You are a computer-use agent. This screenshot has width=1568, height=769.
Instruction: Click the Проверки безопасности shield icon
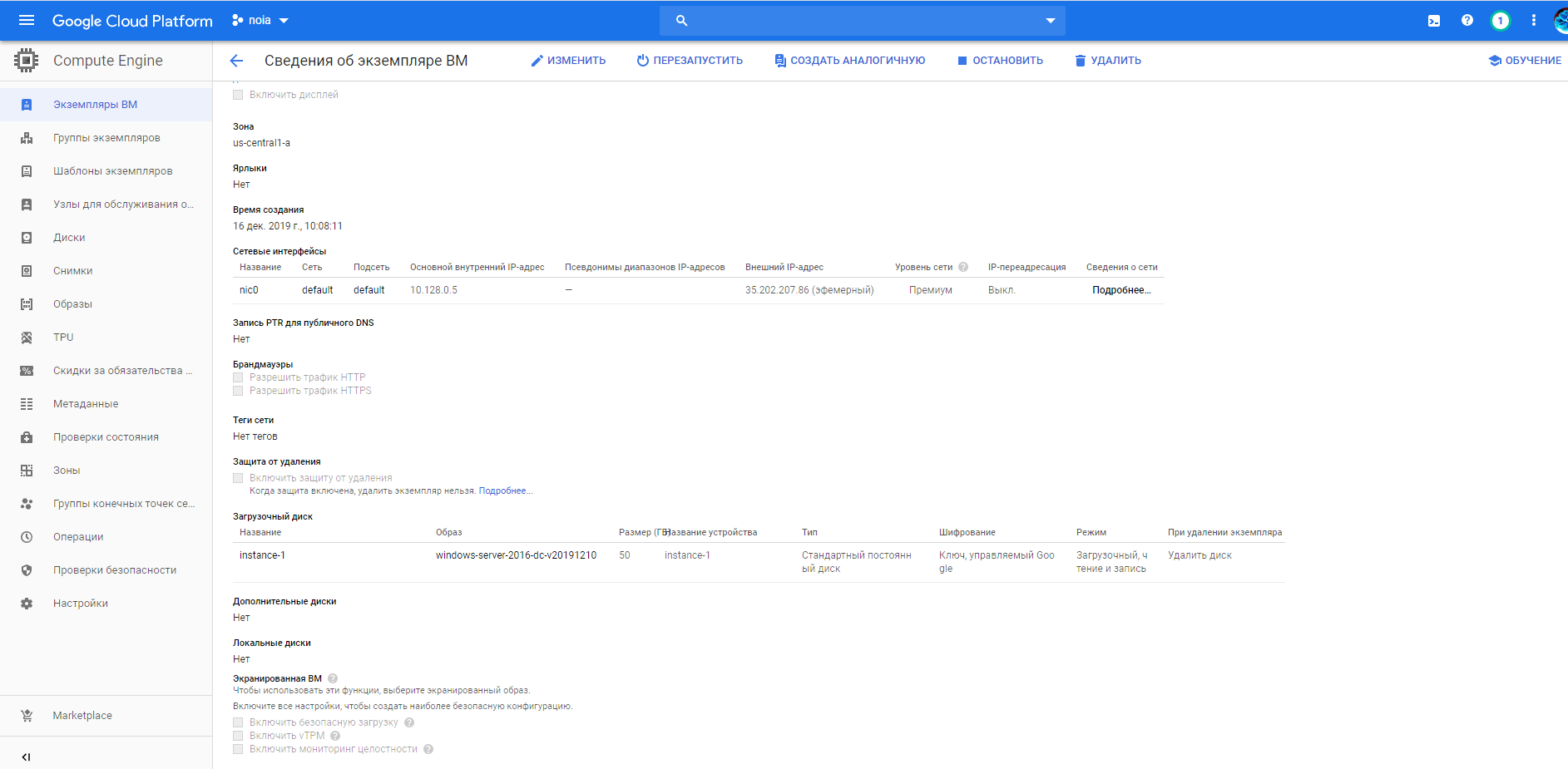click(27, 570)
